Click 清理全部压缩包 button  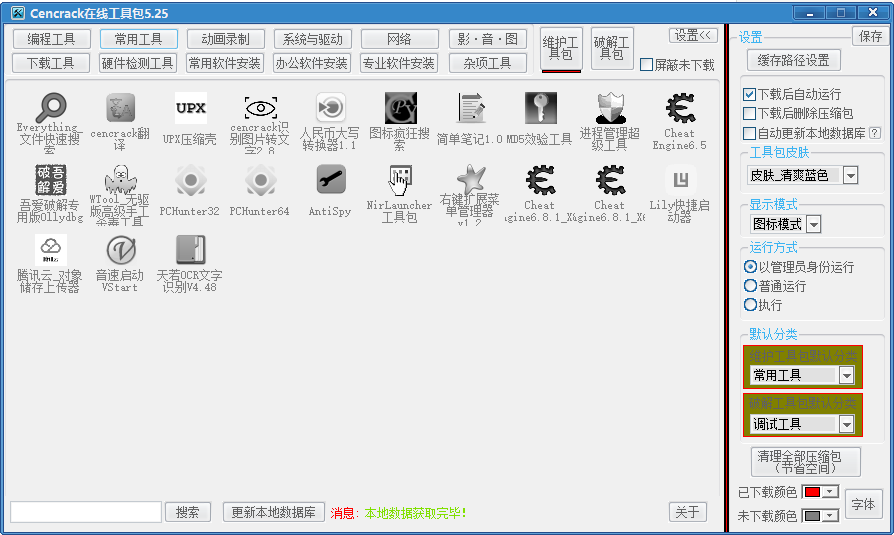tap(806, 461)
